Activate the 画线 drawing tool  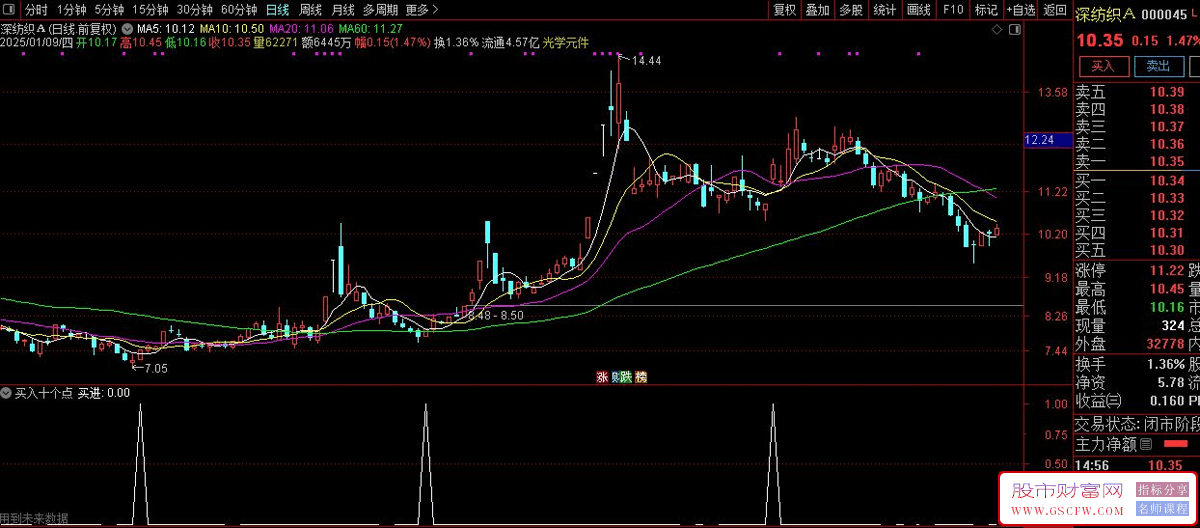pyautogui.click(x=918, y=10)
